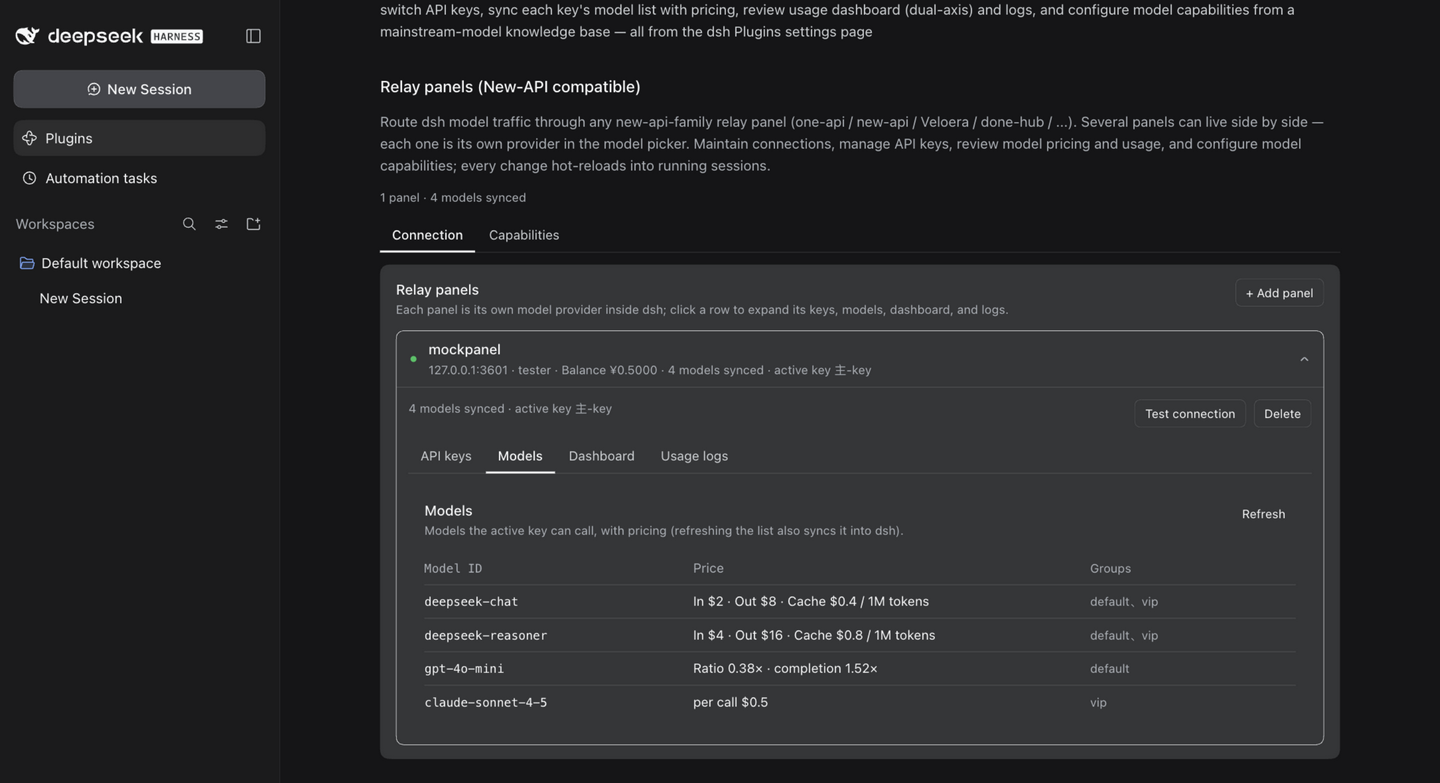
Task: Click the HARNESS badge label
Action: pyautogui.click(x=177, y=37)
